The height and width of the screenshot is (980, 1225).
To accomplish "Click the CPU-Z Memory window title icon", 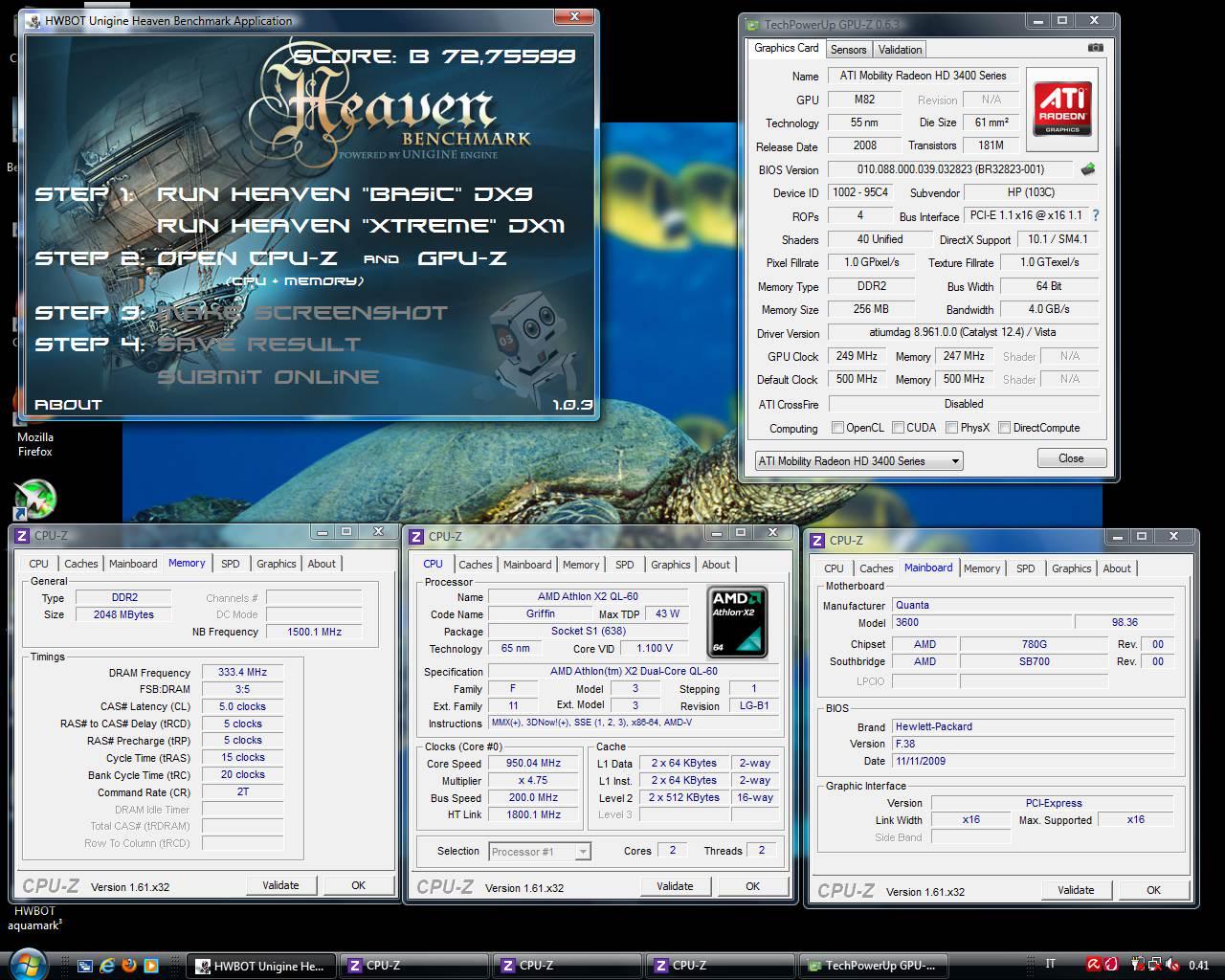I will [x=22, y=535].
